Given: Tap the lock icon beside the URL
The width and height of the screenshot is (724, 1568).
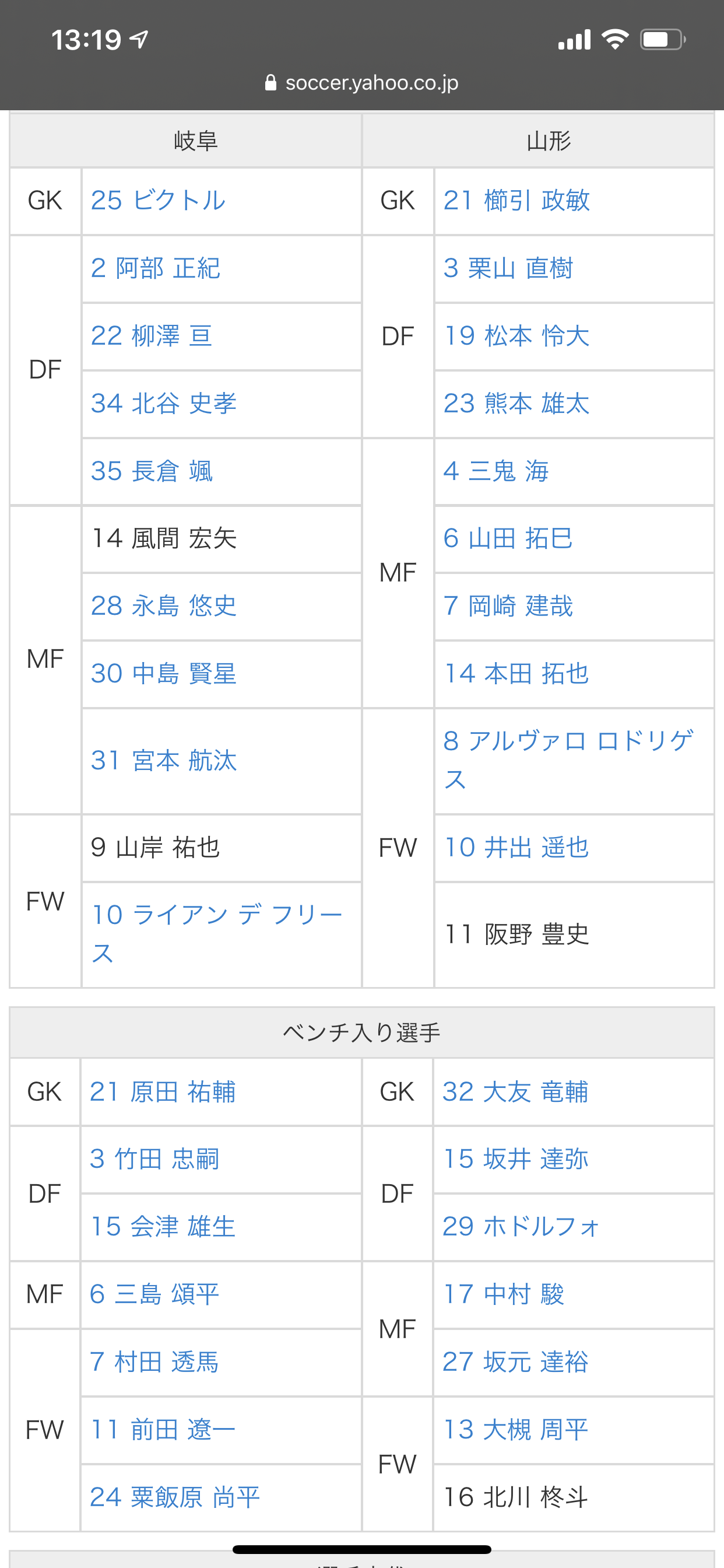Looking at the screenshot, I should [270, 83].
